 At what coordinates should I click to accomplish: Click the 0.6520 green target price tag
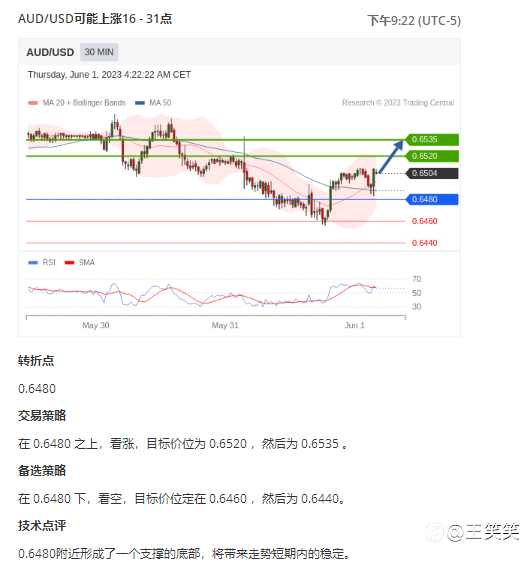(x=432, y=156)
